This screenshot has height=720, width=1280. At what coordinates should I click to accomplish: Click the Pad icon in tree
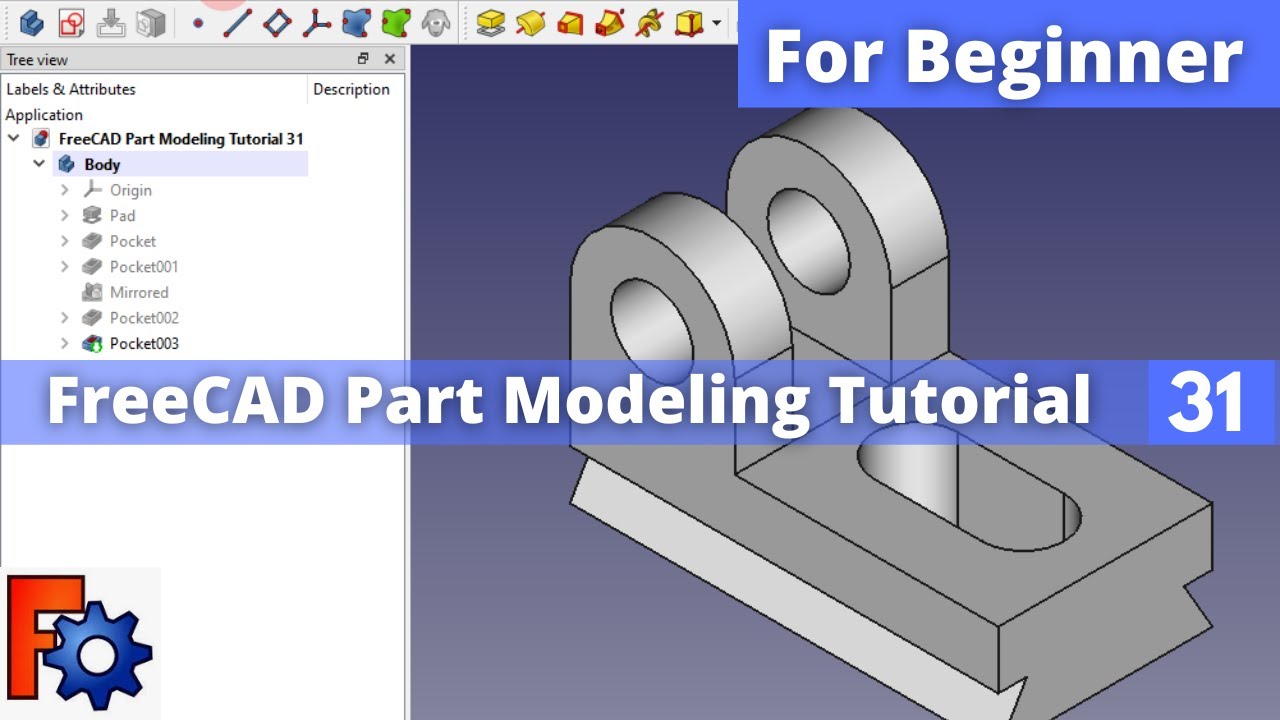[93, 215]
